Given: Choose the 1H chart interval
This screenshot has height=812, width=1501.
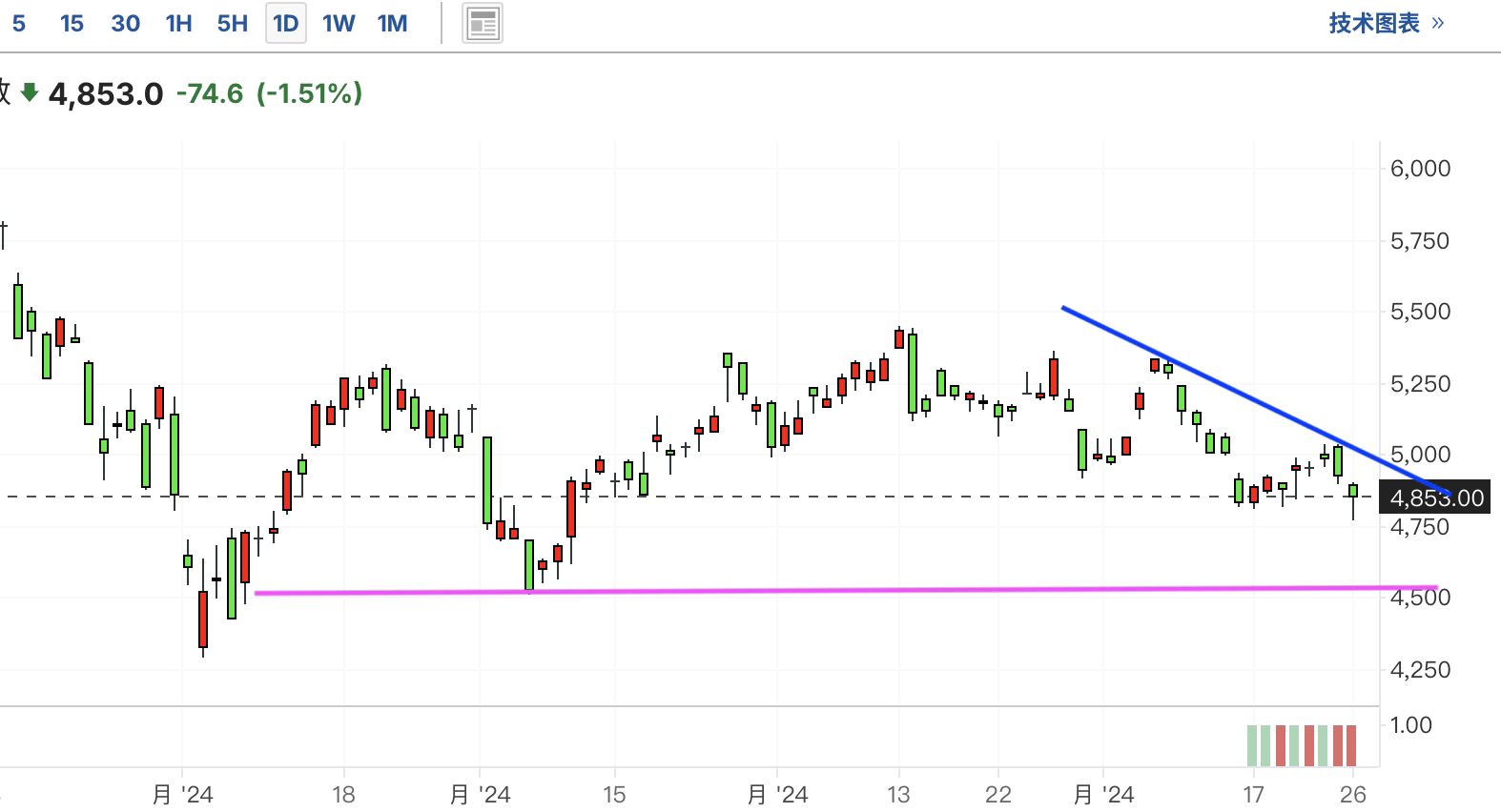Looking at the screenshot, I should click(178, 24).
